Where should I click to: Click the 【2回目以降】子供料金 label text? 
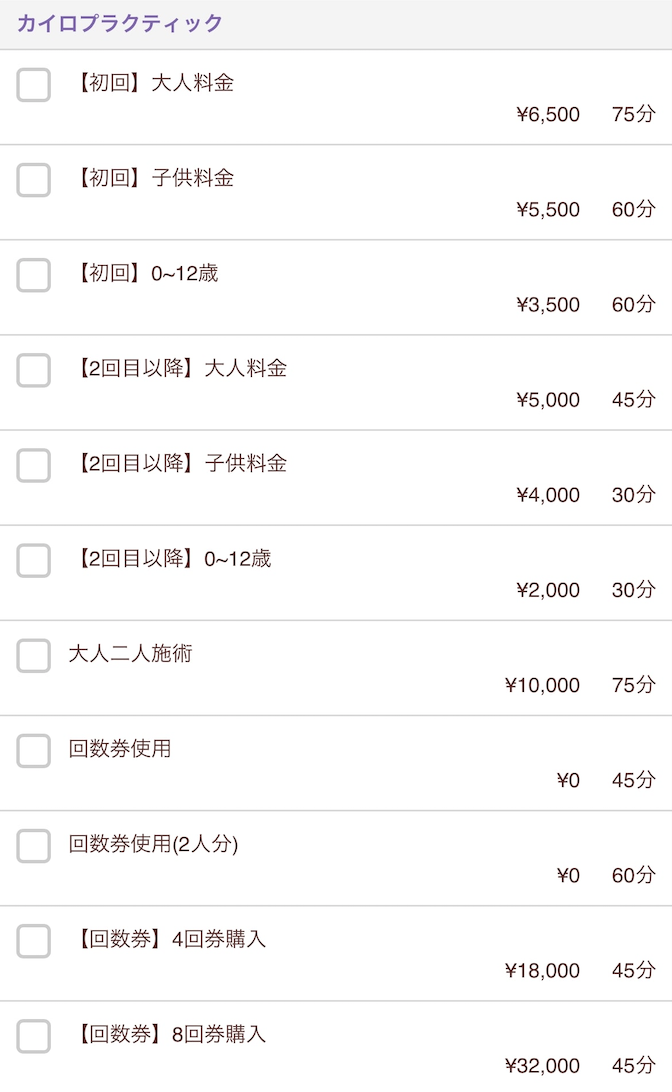178,463
